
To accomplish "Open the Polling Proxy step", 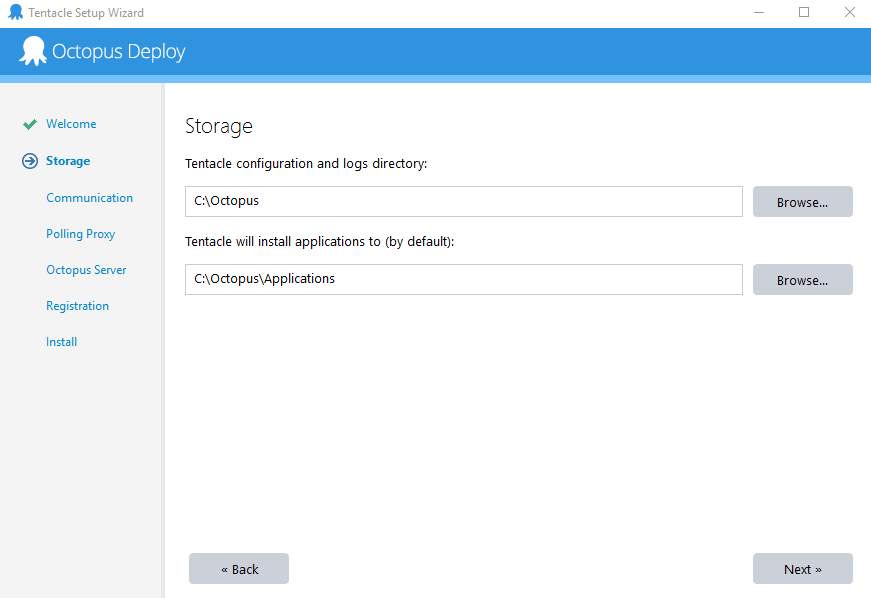I will point(81,234).
